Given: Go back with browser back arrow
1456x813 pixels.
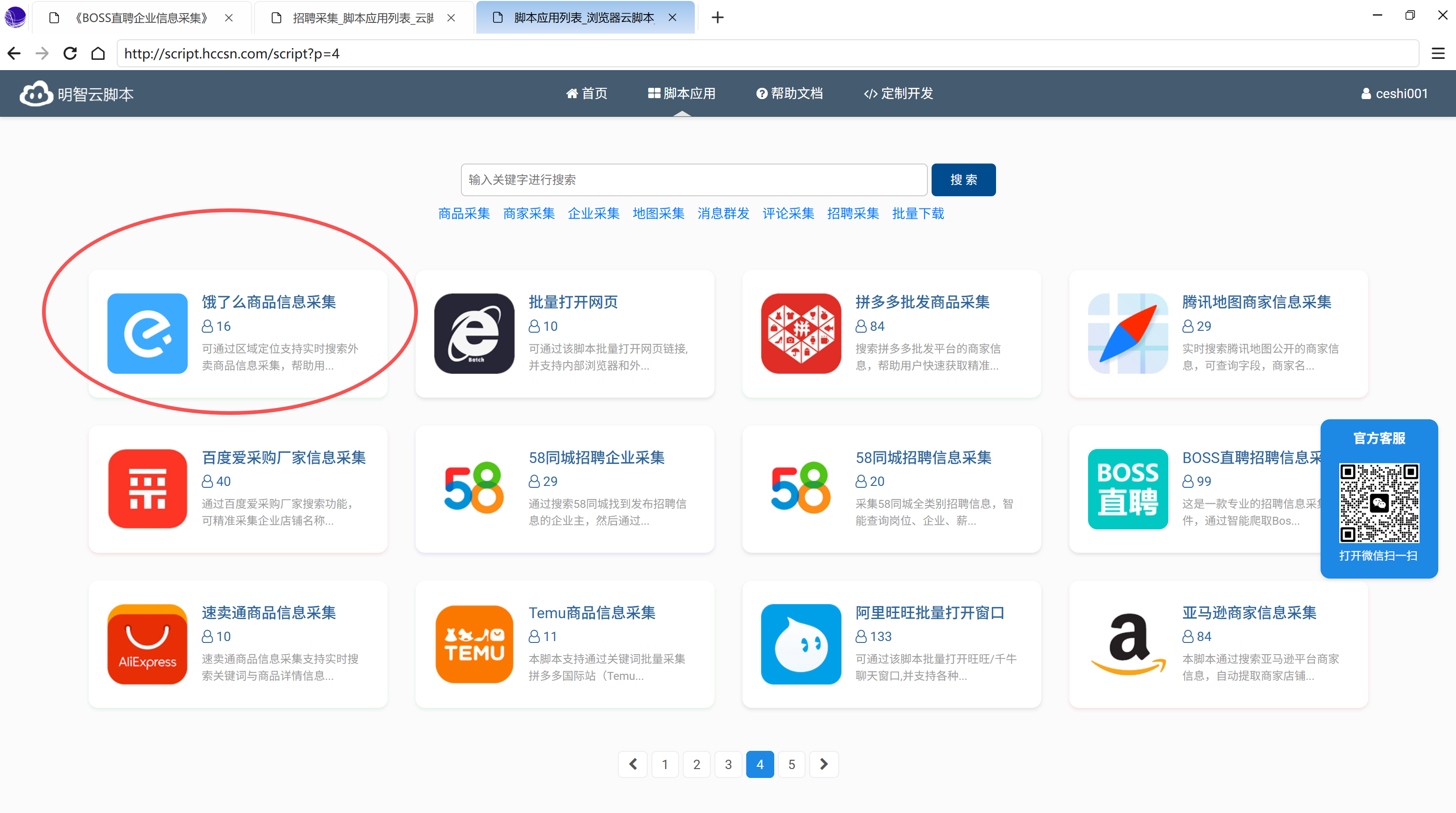Looking at the screenshot, I should 14,53.
